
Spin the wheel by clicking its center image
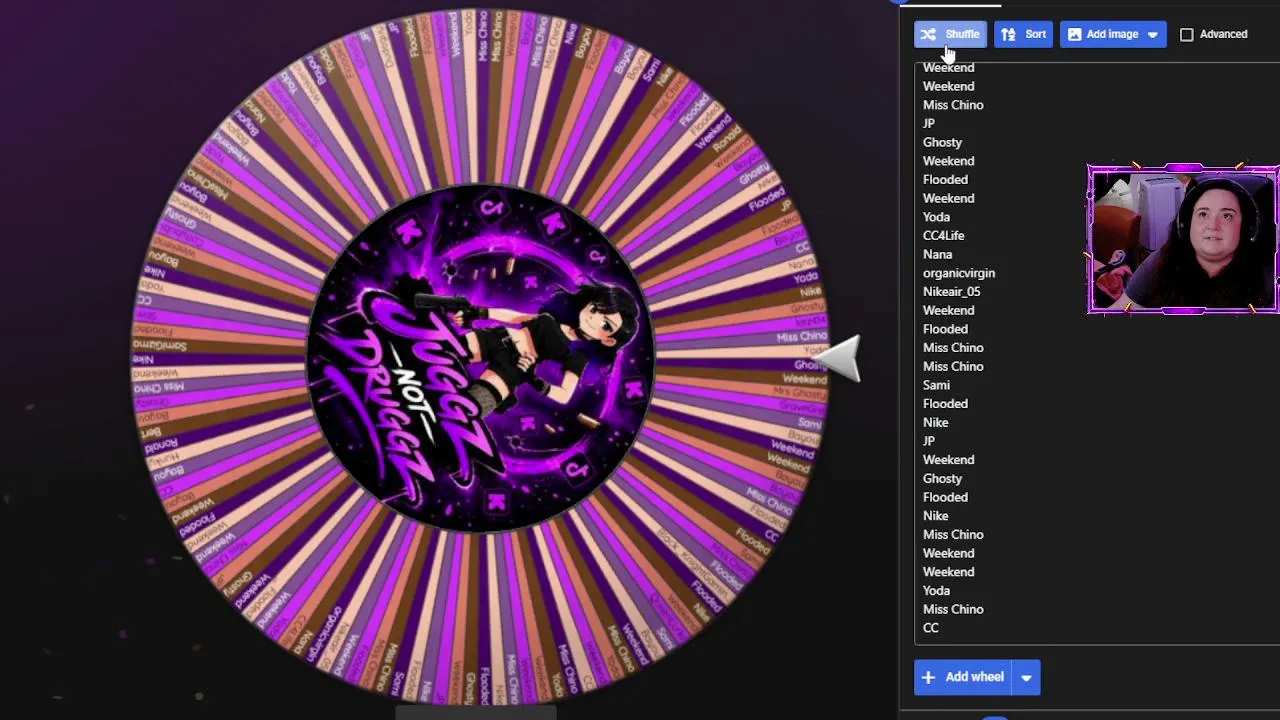click(481, 357)
